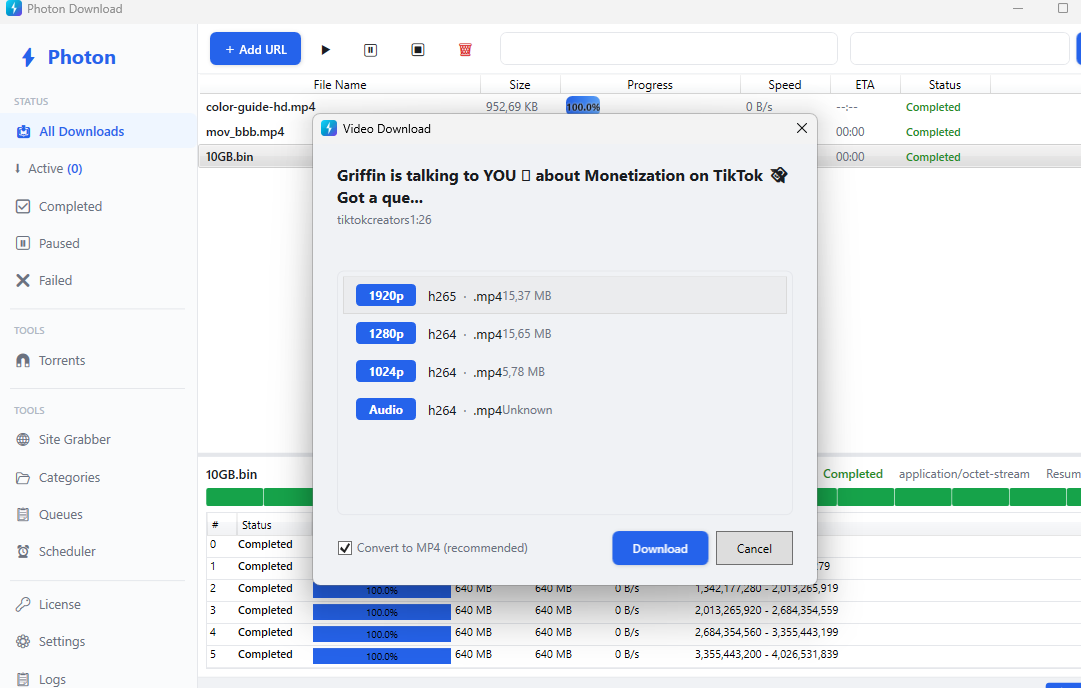Click segment 4 byte range text
Image resolution: width=1081 pixels, height=688 pixels.
[x=766, y=632]
